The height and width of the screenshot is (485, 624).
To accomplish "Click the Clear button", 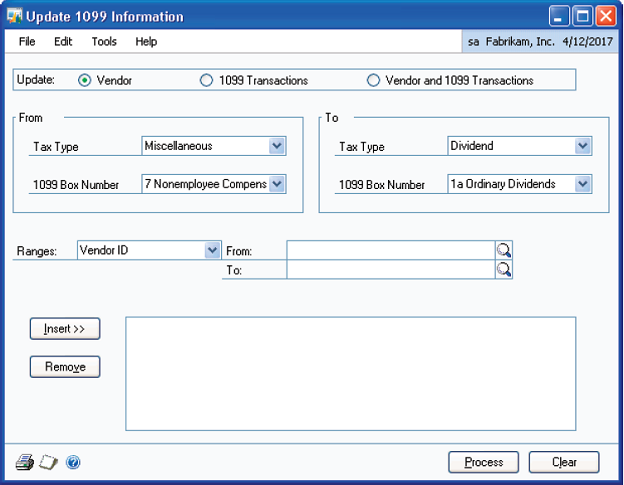I will [564, 462].
